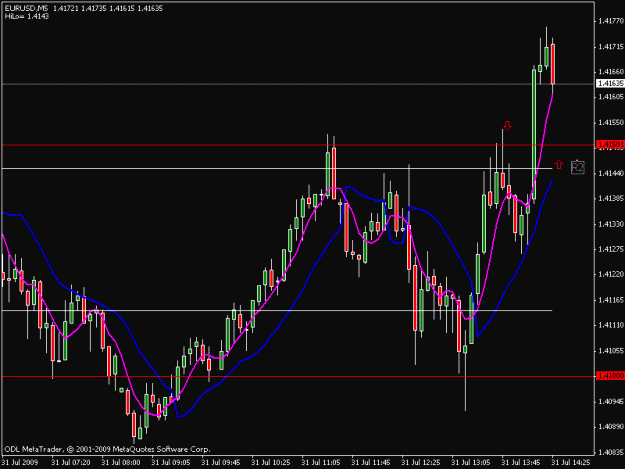Click the 1.41550 price axis label

pos(611,122)
